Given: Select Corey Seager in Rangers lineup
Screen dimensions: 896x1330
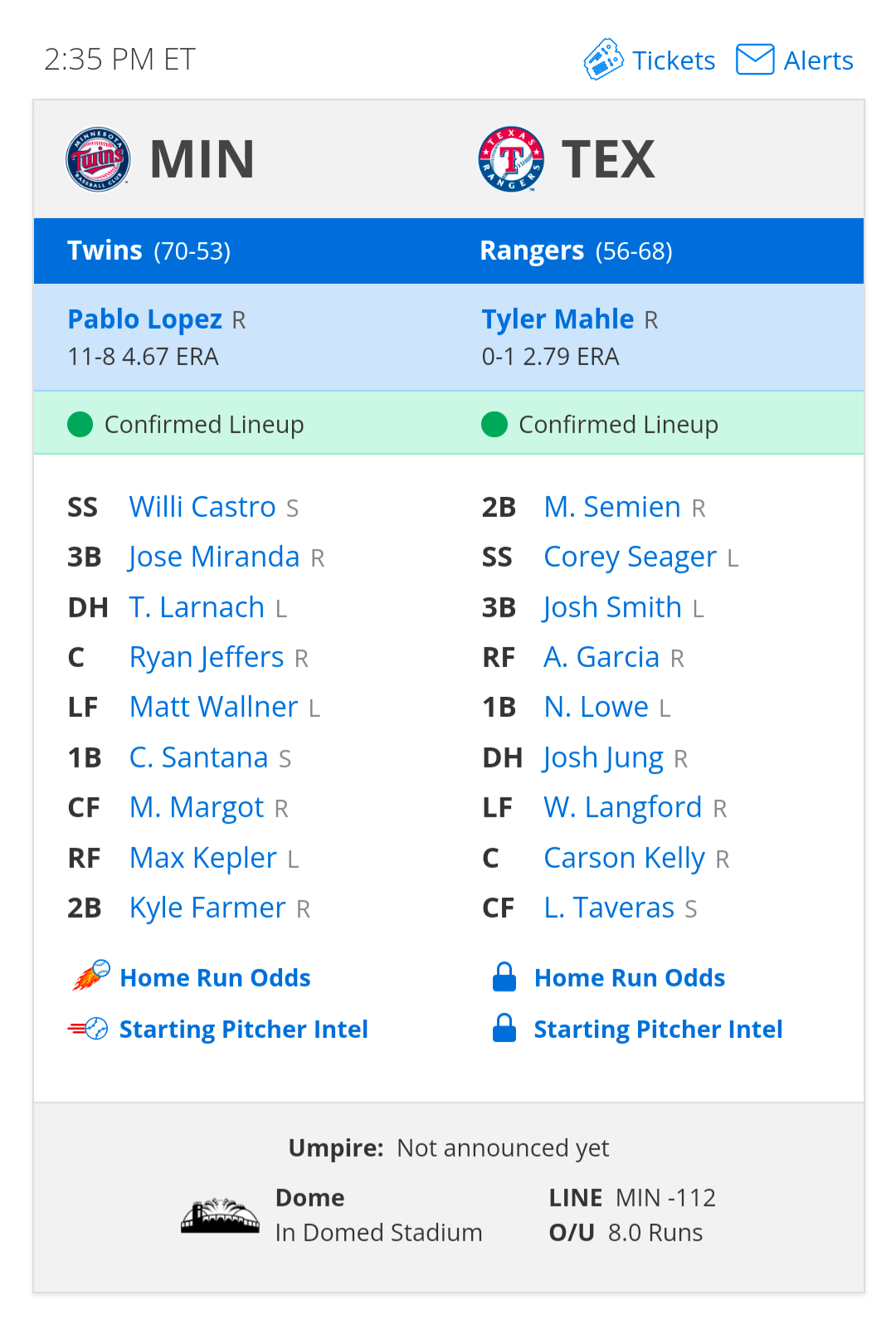Looking at the screenshot, I should 630,557.
